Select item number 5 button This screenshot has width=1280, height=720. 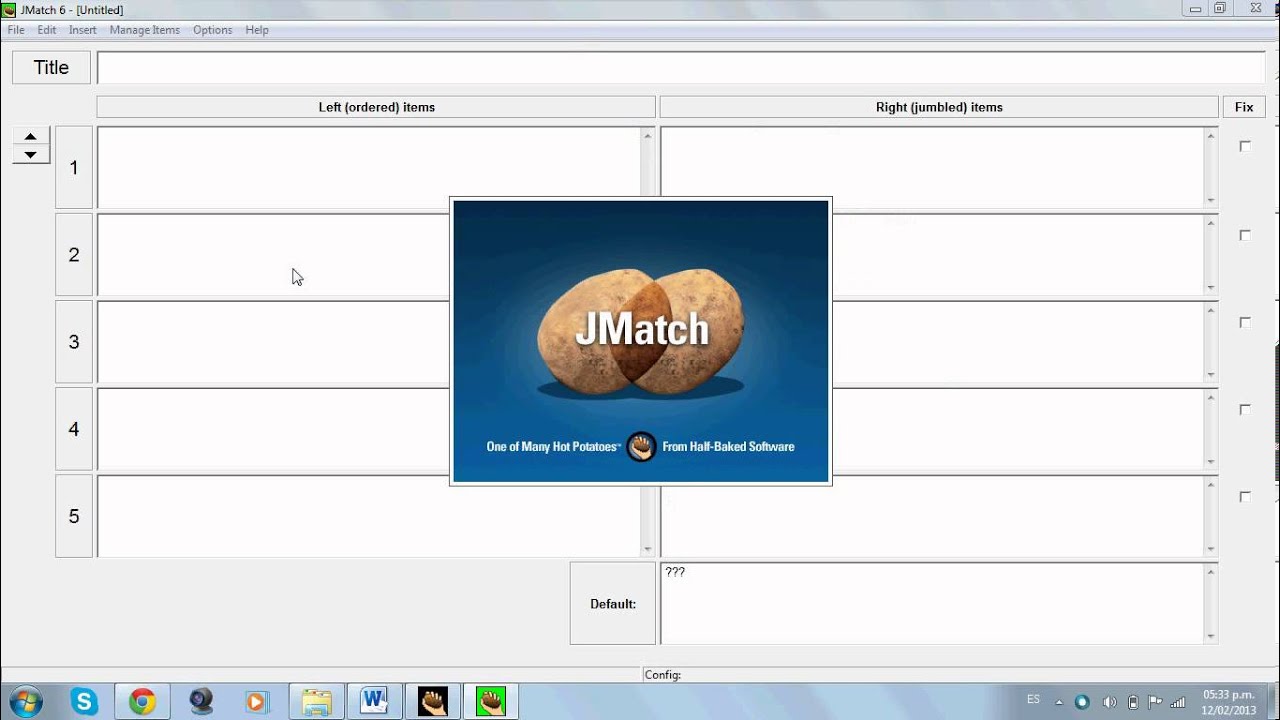(74, 516)
